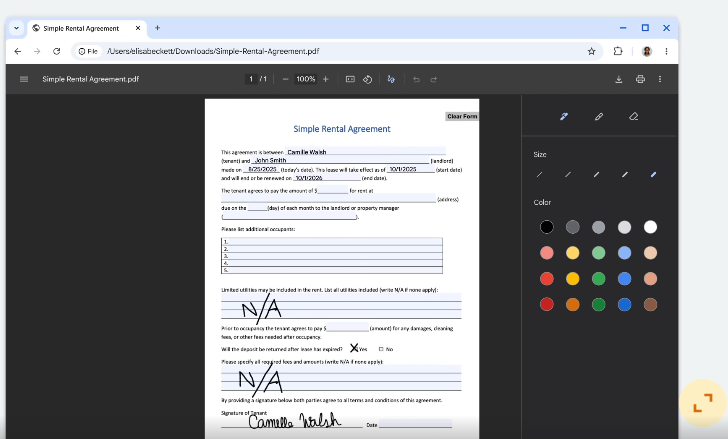This screenshot has width=728, height=439.
Task: Go forward in browser
Action: [37, 52]
